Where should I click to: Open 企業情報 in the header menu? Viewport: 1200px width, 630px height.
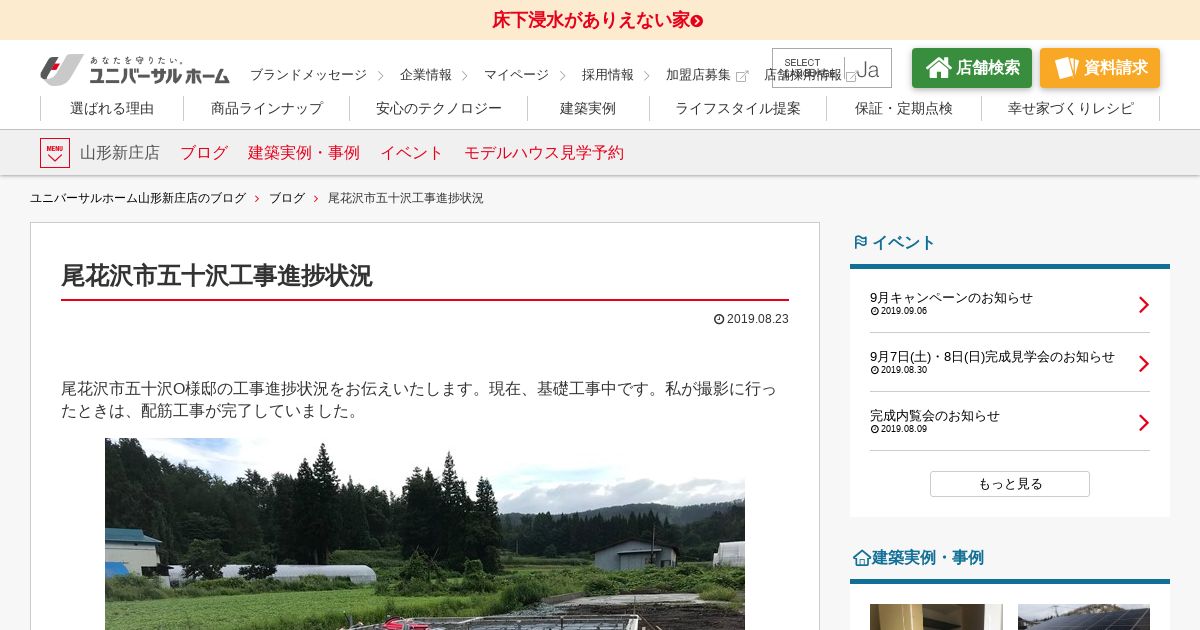(426, 75)
